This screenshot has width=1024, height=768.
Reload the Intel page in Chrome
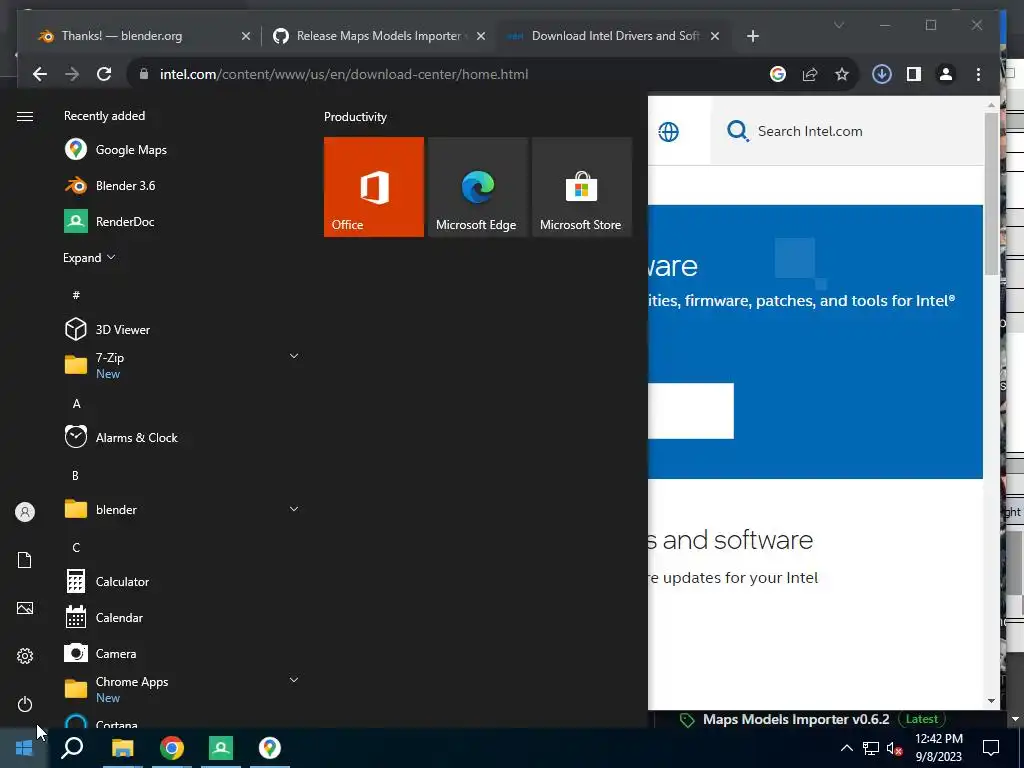[x=104, y=74]
